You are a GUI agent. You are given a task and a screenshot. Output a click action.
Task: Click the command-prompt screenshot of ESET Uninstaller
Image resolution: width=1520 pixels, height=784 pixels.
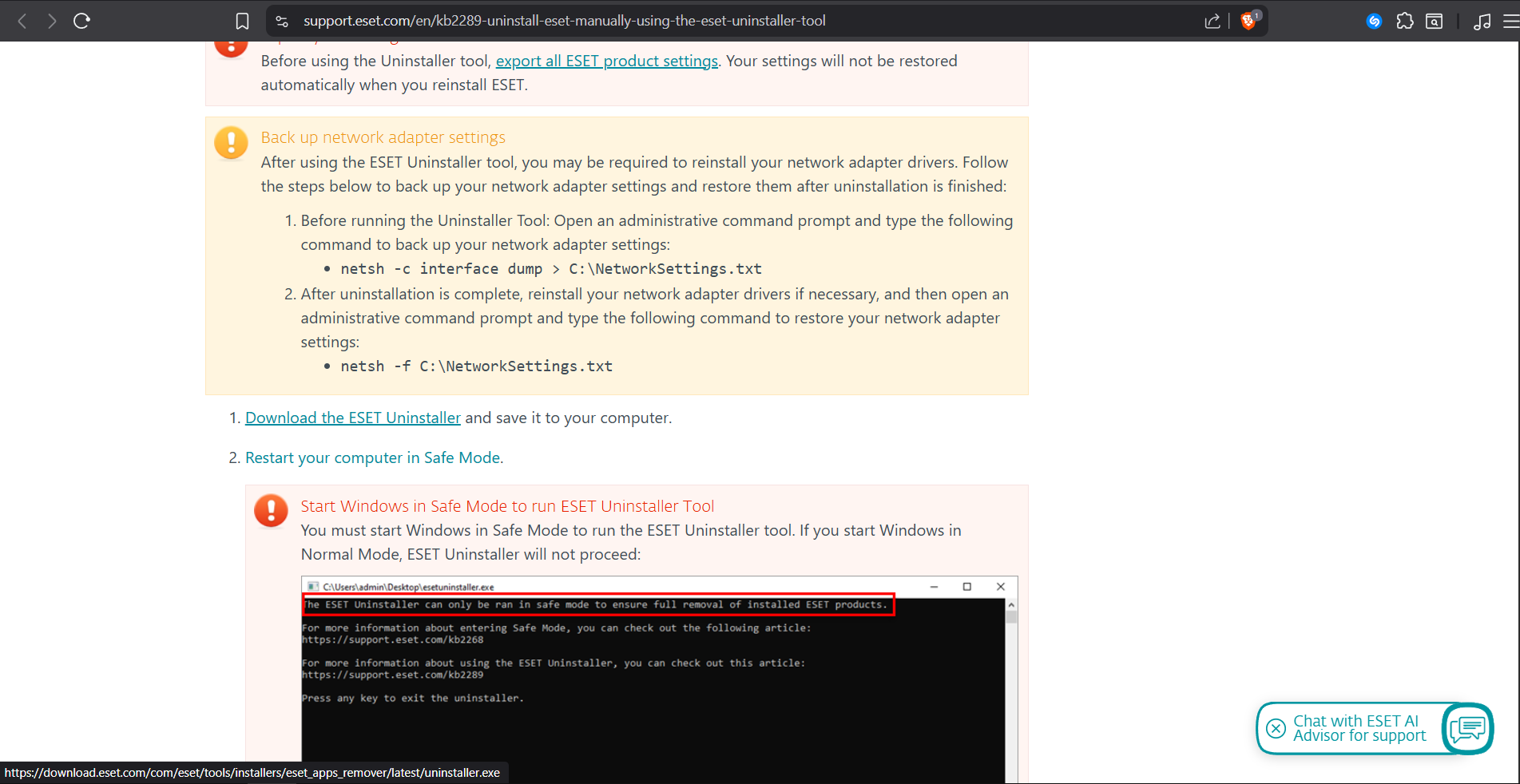coord(660,679)
